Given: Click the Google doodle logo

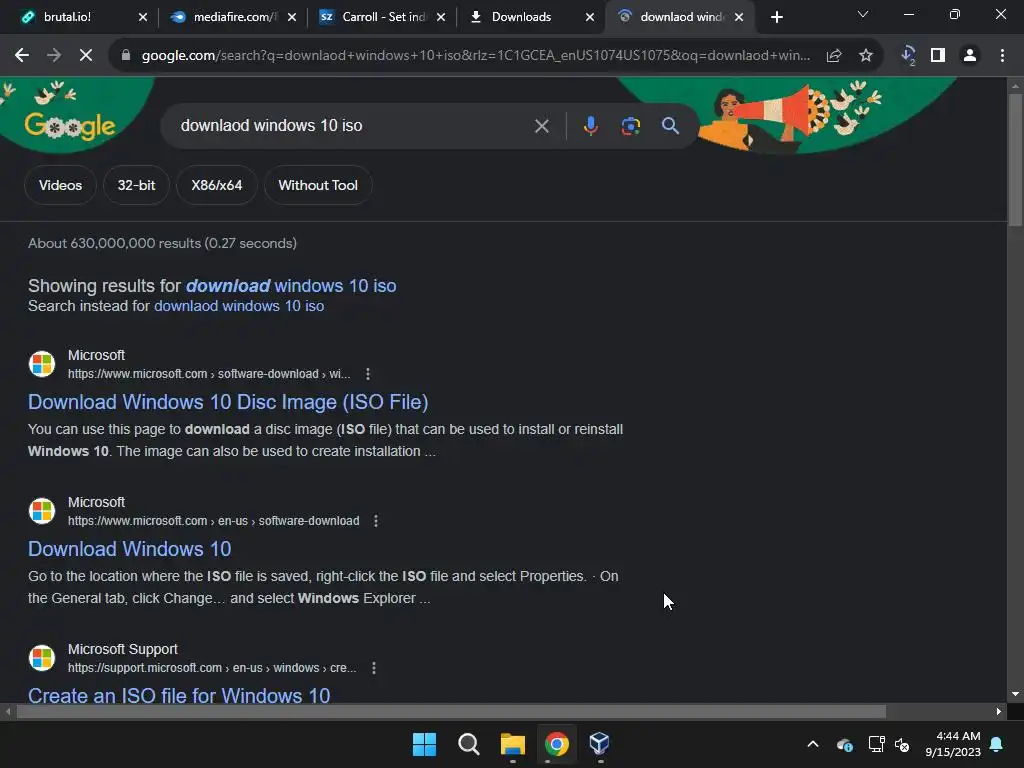Looking at the screenshot, I should click(x=69, y=125).
